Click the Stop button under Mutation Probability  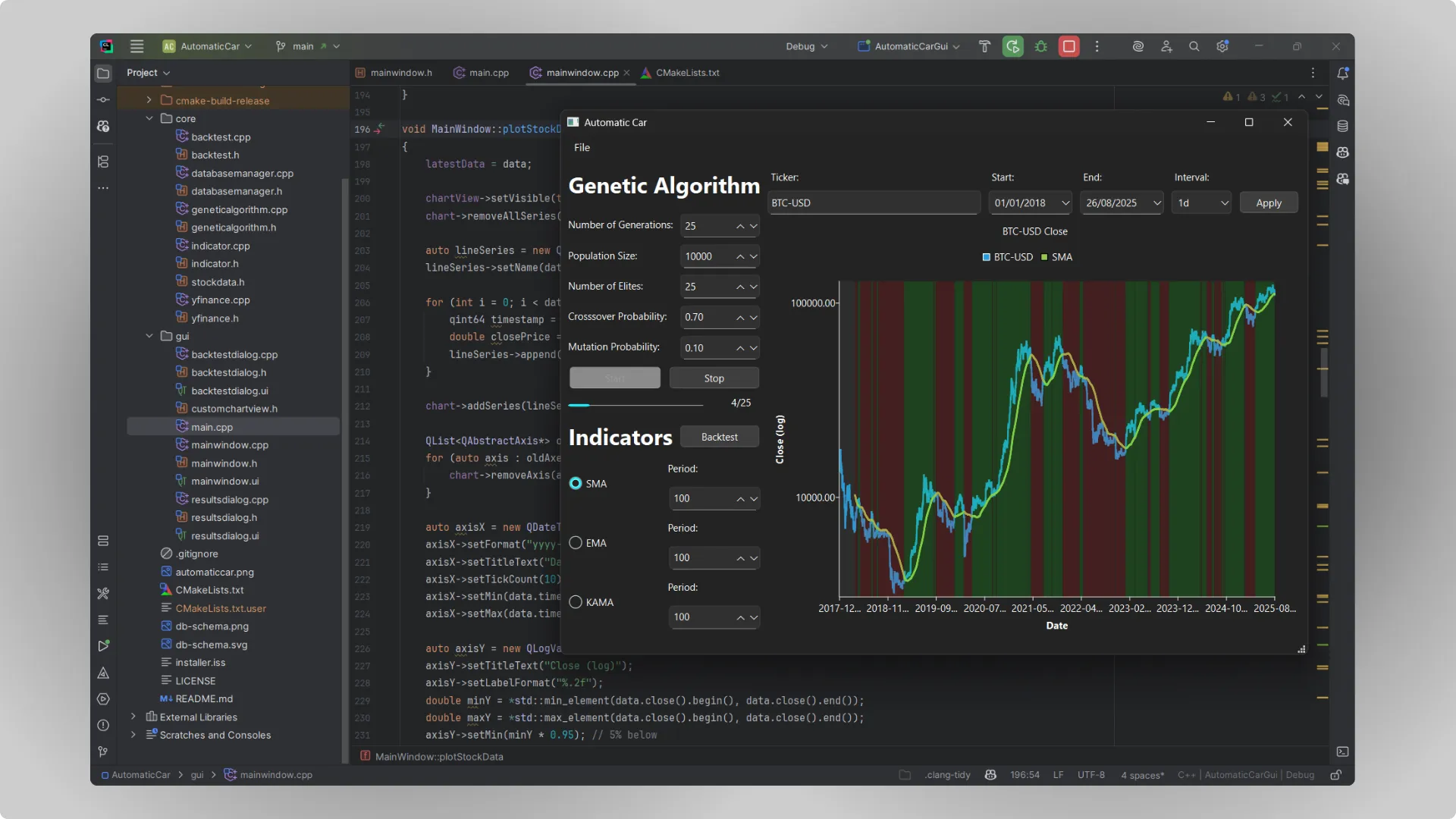click(714, 378)
